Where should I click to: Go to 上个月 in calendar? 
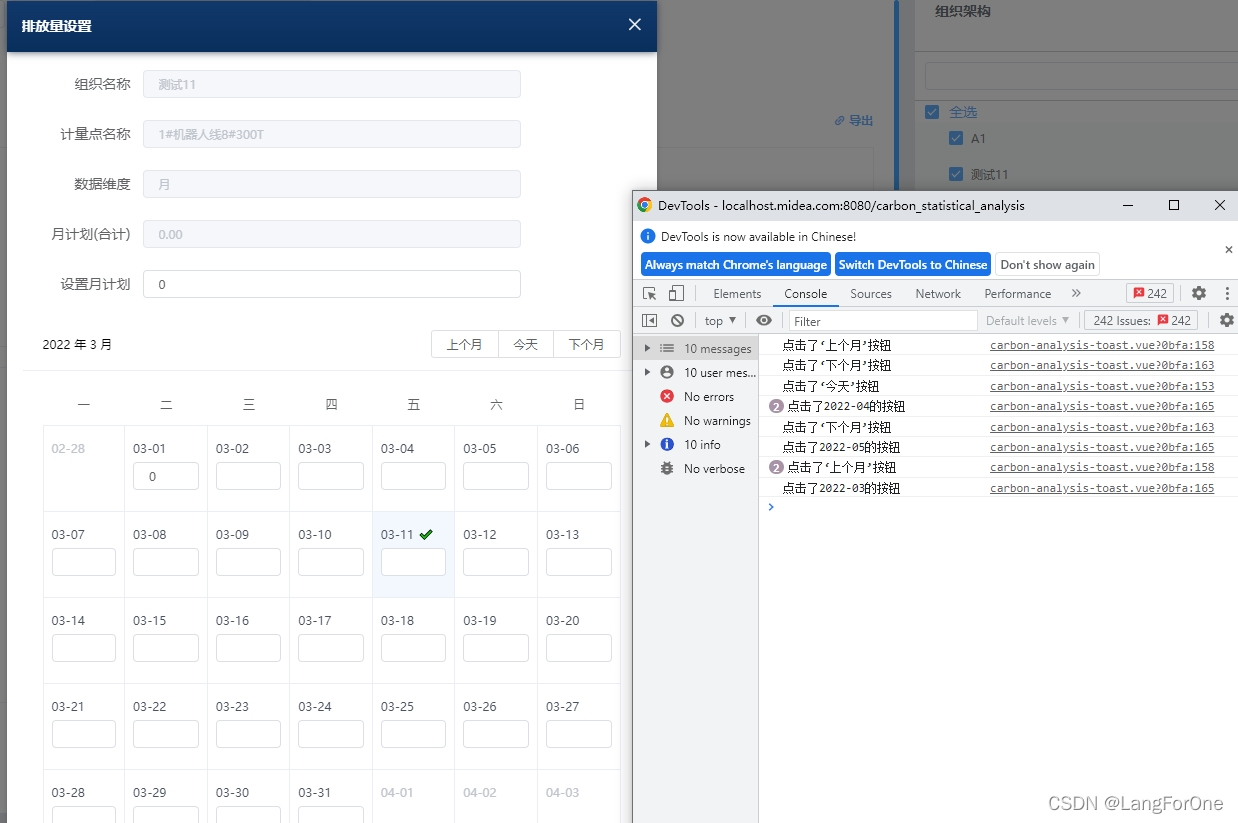pos(465,344)
